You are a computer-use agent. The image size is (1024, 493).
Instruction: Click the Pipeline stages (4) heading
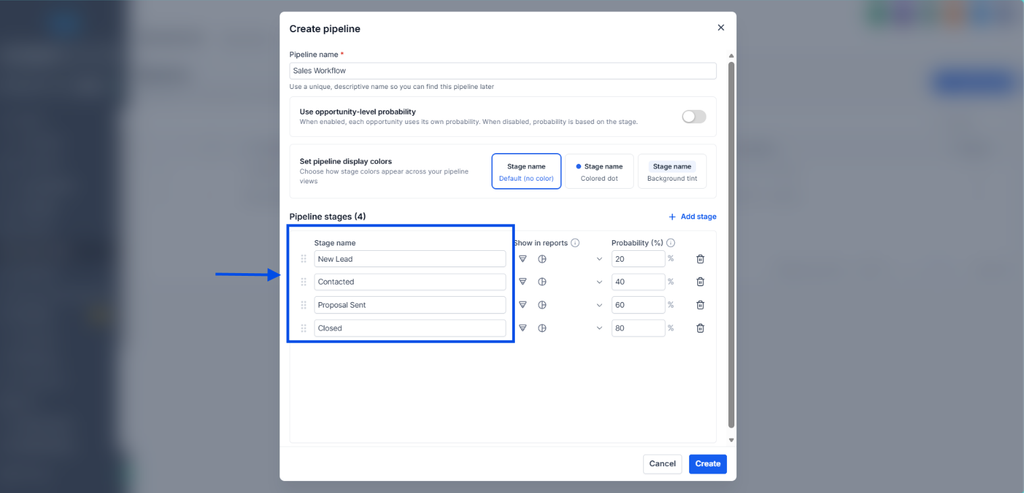[x=327, y=217]
